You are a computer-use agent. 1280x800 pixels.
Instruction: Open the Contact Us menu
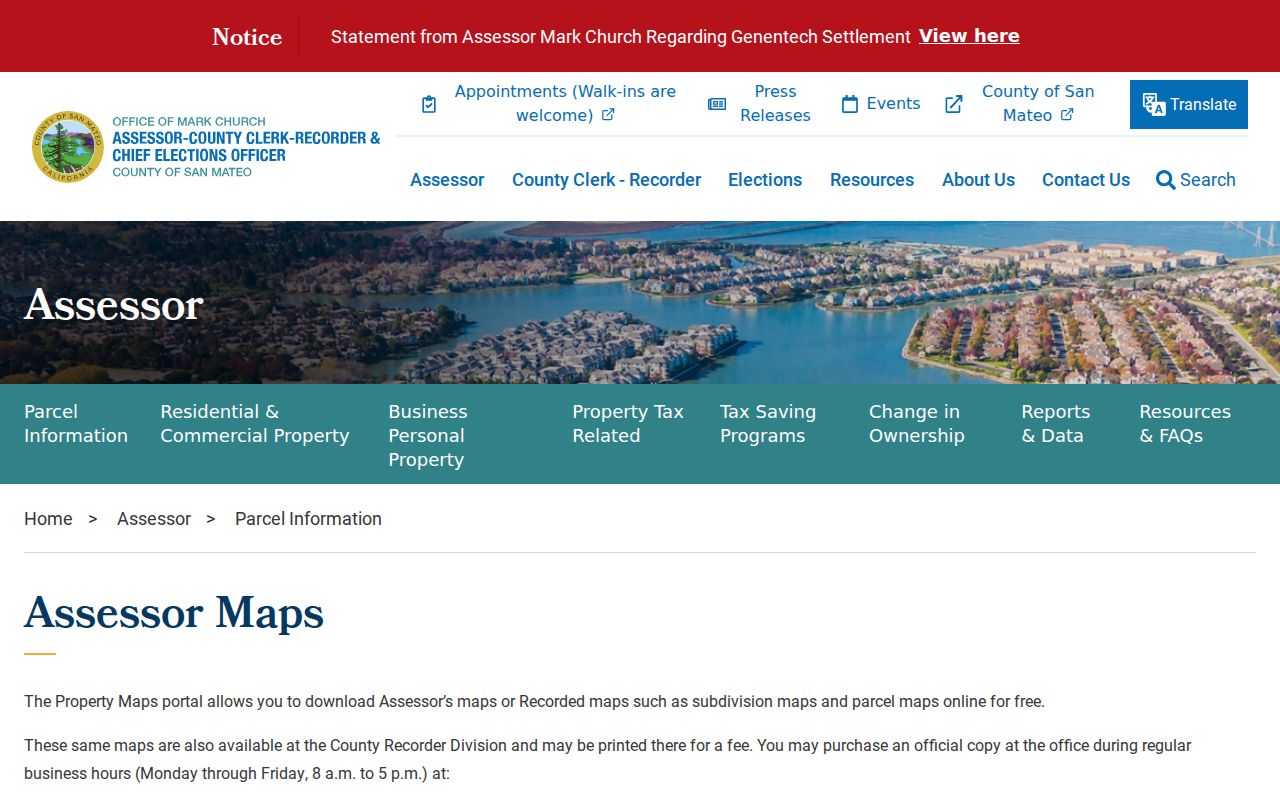pyautogui.click(x=1086, y=180)
